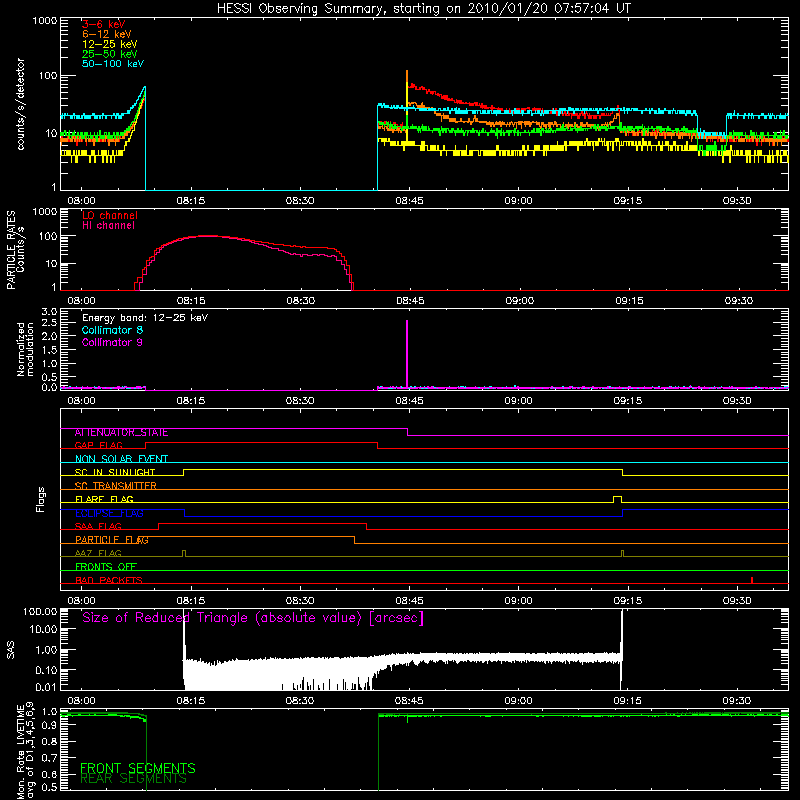Image resolution: width=800 pixels, height=800 pixels.
Task: Click the magenta Collimator 9 modulation spike
Action: pos(407,353)
